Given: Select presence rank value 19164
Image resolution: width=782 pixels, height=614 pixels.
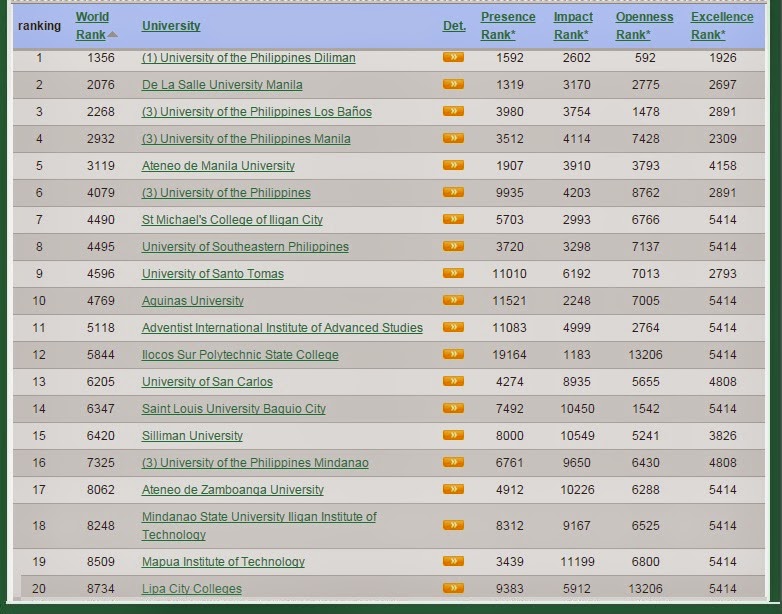Looking at the screenshot, I should pos(509,355).
